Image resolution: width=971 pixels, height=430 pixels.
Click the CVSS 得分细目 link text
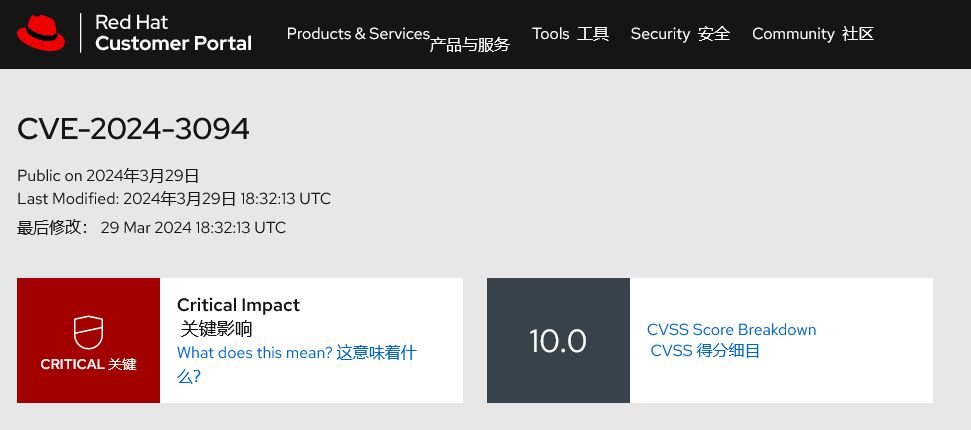[x=705, y=351]
